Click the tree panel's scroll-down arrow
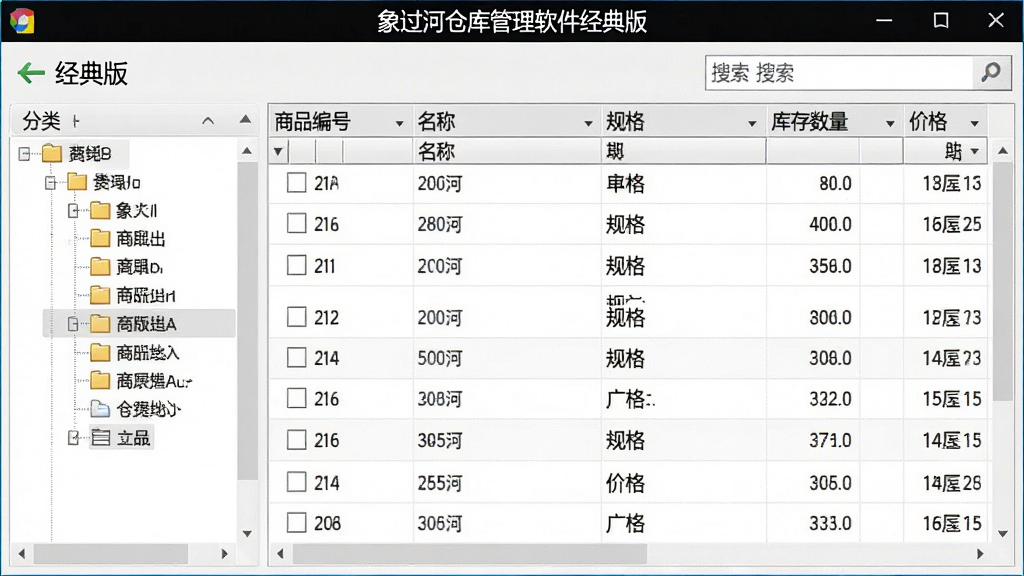The image size is (1024, 576). coord(247,534)
